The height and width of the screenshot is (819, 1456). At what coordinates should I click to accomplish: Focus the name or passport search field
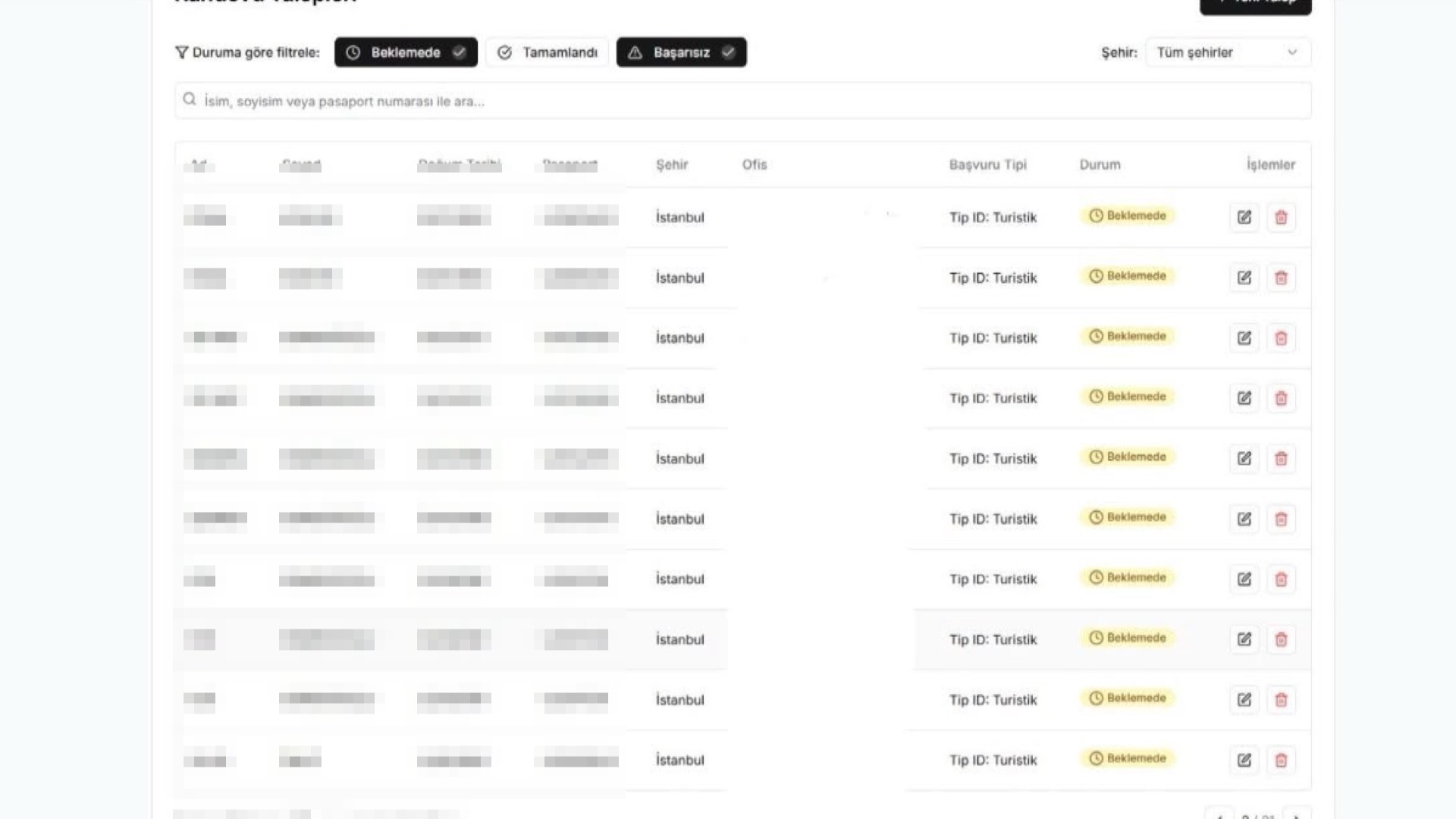742,100
